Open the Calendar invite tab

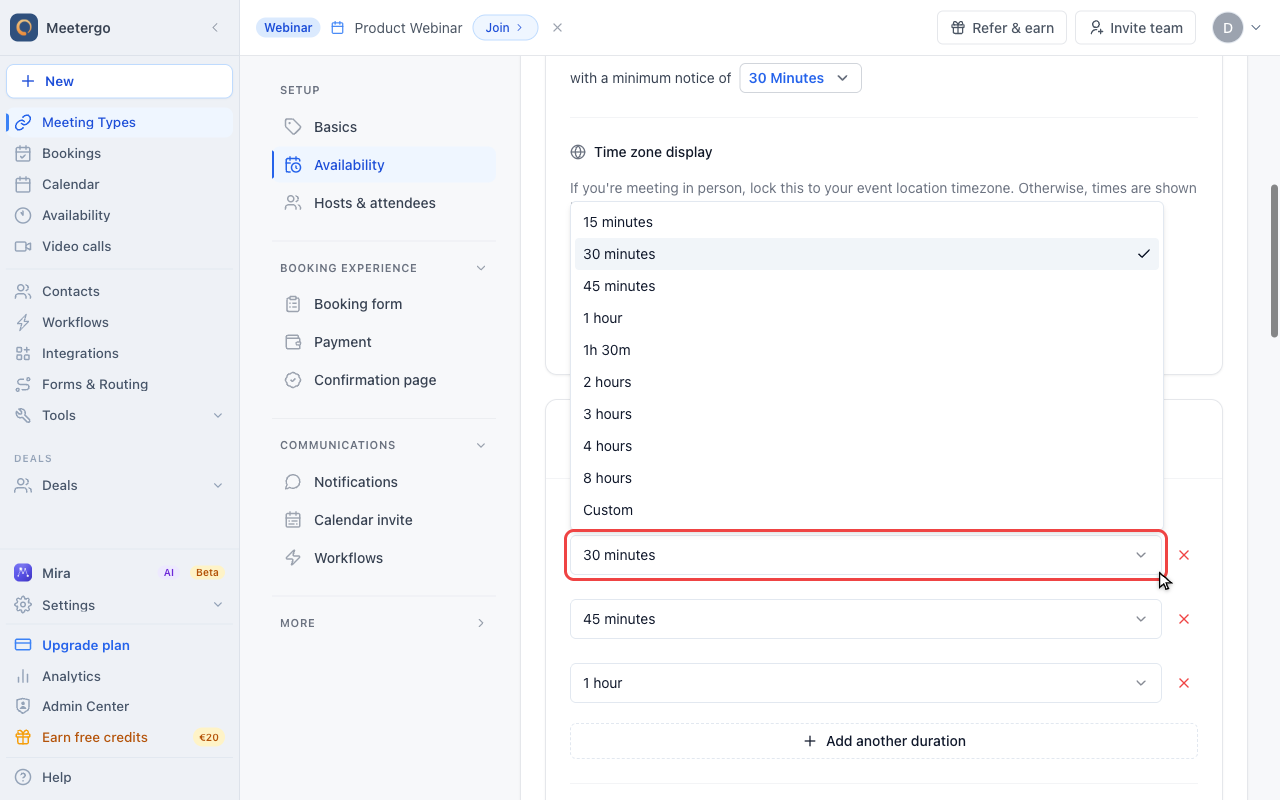click(x=384, y=520)
